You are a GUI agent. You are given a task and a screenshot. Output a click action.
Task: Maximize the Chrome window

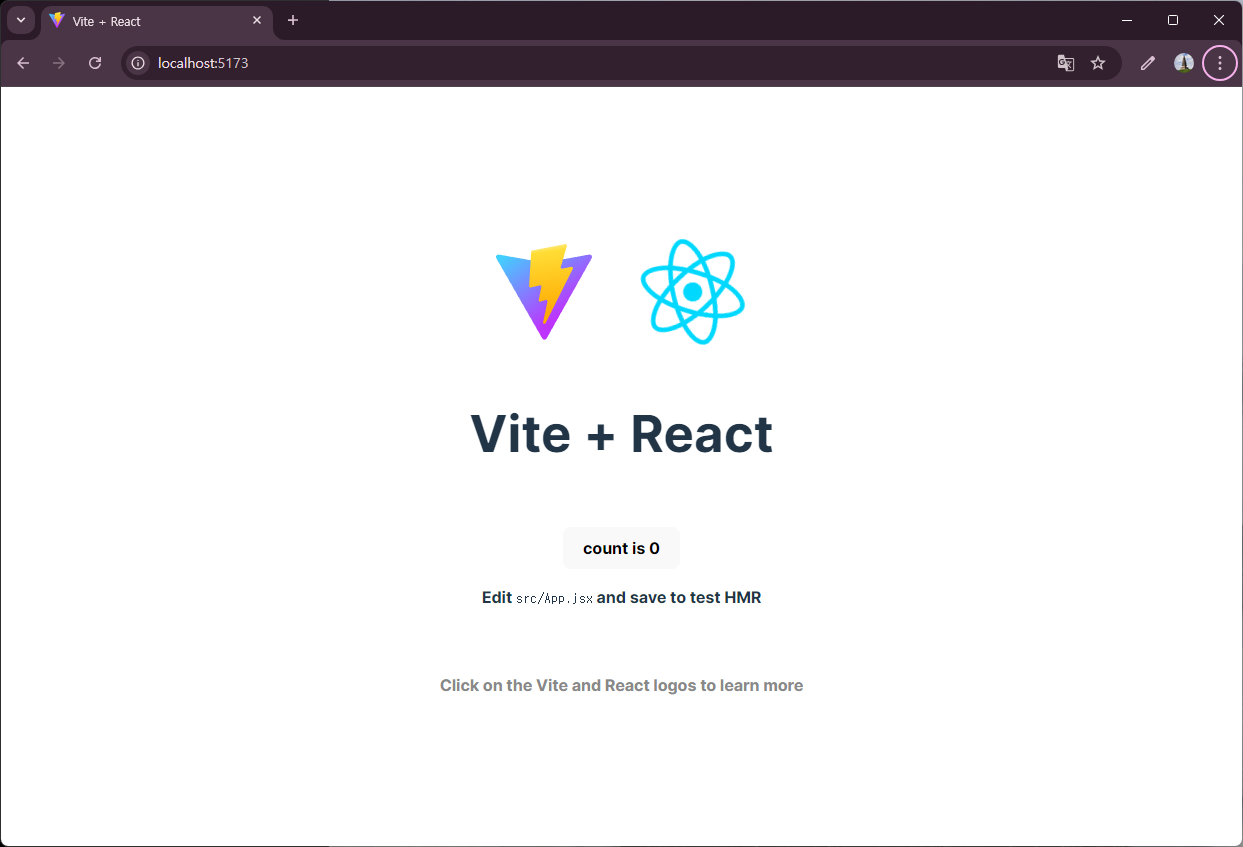click(x=1173, y=20)
